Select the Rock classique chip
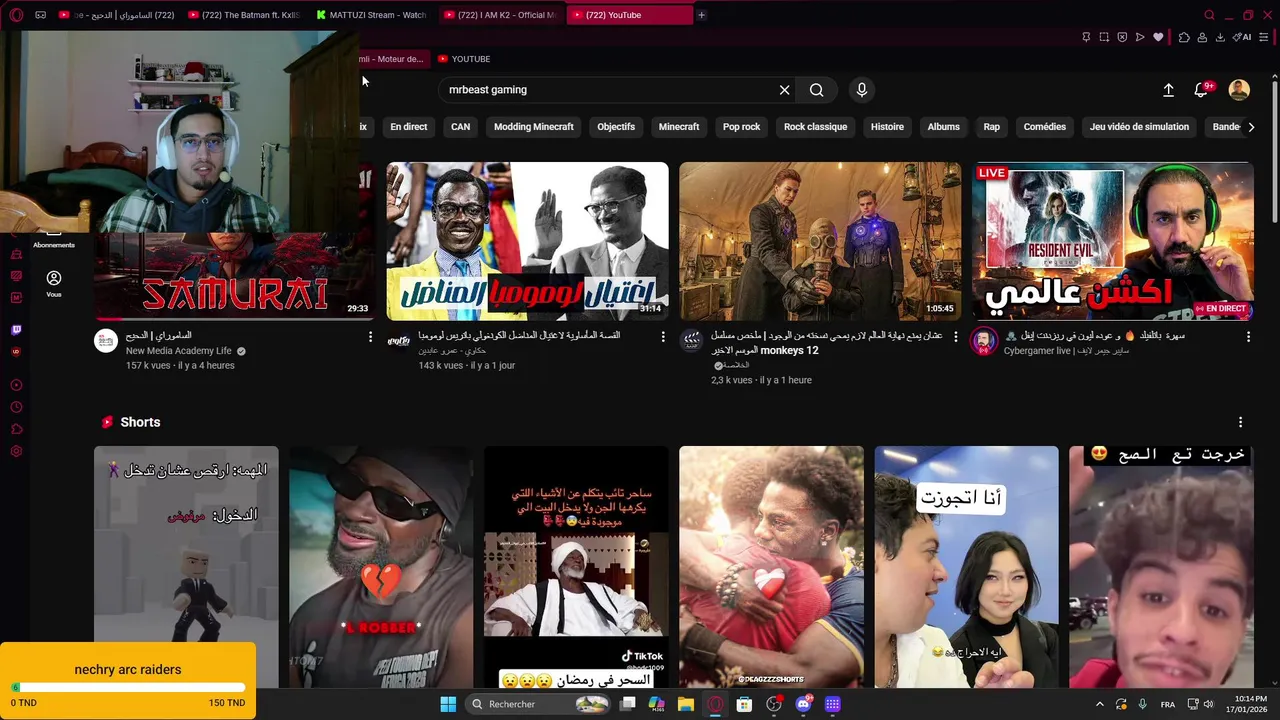 tap(815, 127)
